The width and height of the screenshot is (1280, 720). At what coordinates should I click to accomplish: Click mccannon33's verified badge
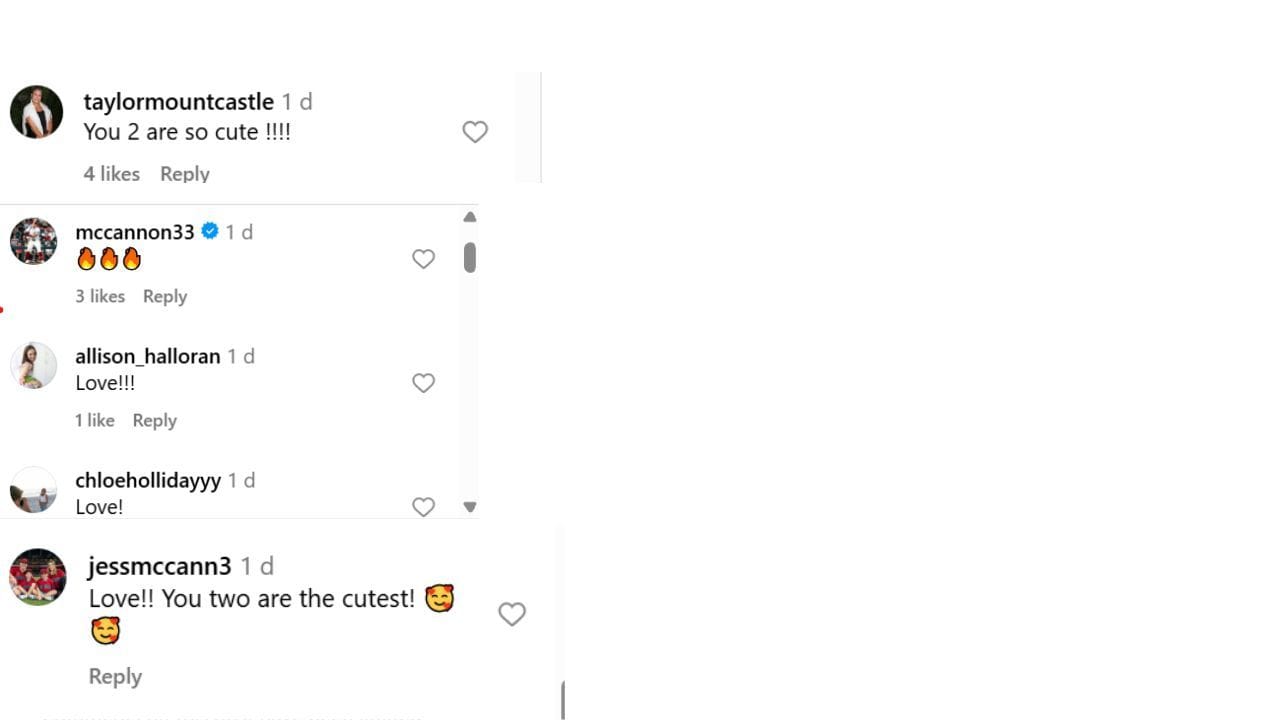click(210, 231)
